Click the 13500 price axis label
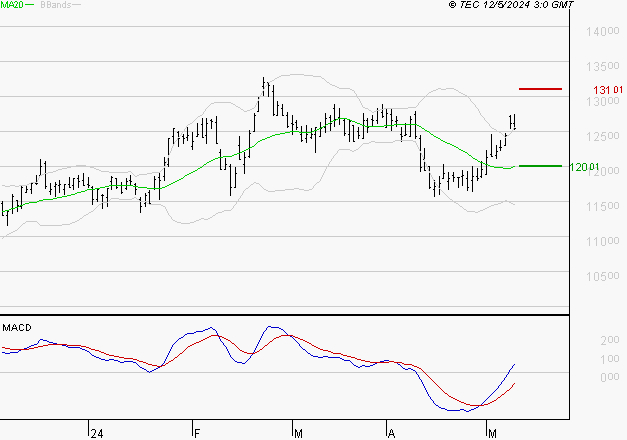Image resolution: width=627 pixels, height=440 pixels. pos(603,66)
